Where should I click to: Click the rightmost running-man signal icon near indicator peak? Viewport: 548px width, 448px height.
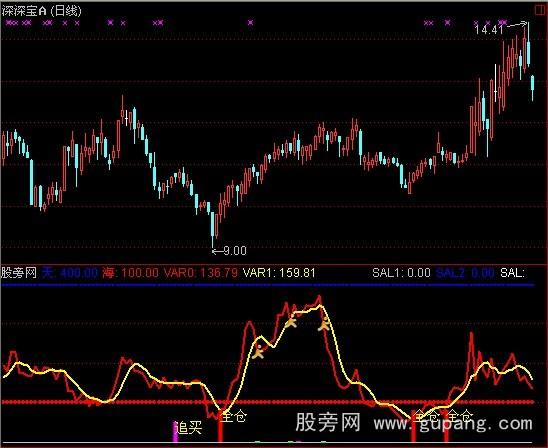324,324
